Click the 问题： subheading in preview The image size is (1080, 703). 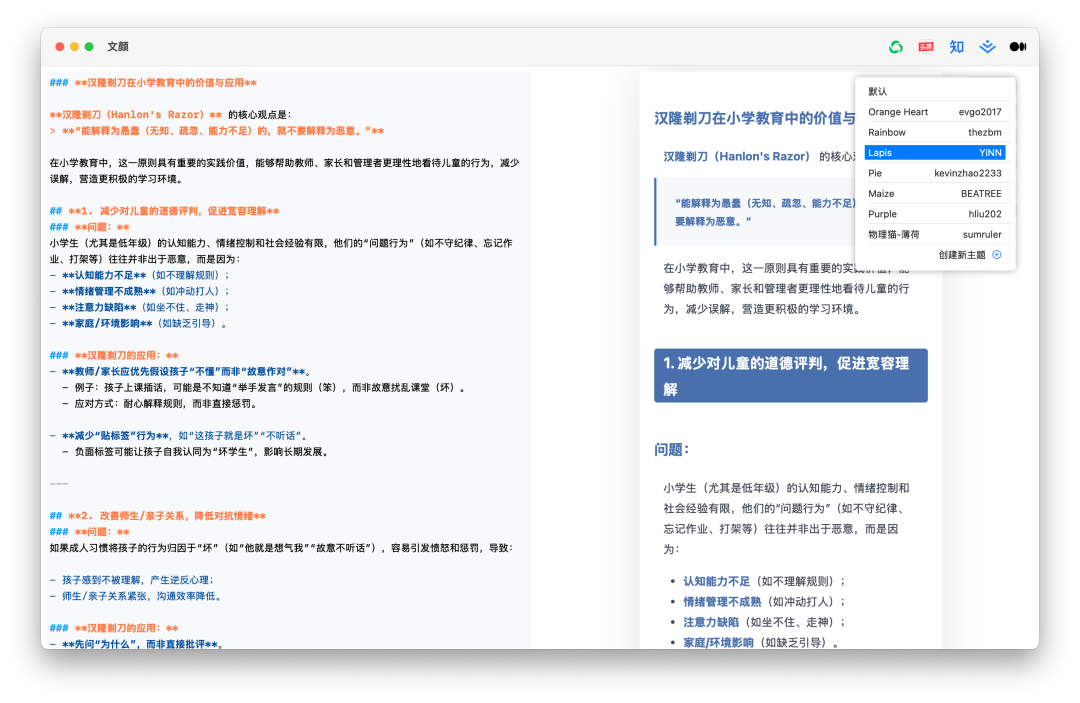[x=673, y=449]
